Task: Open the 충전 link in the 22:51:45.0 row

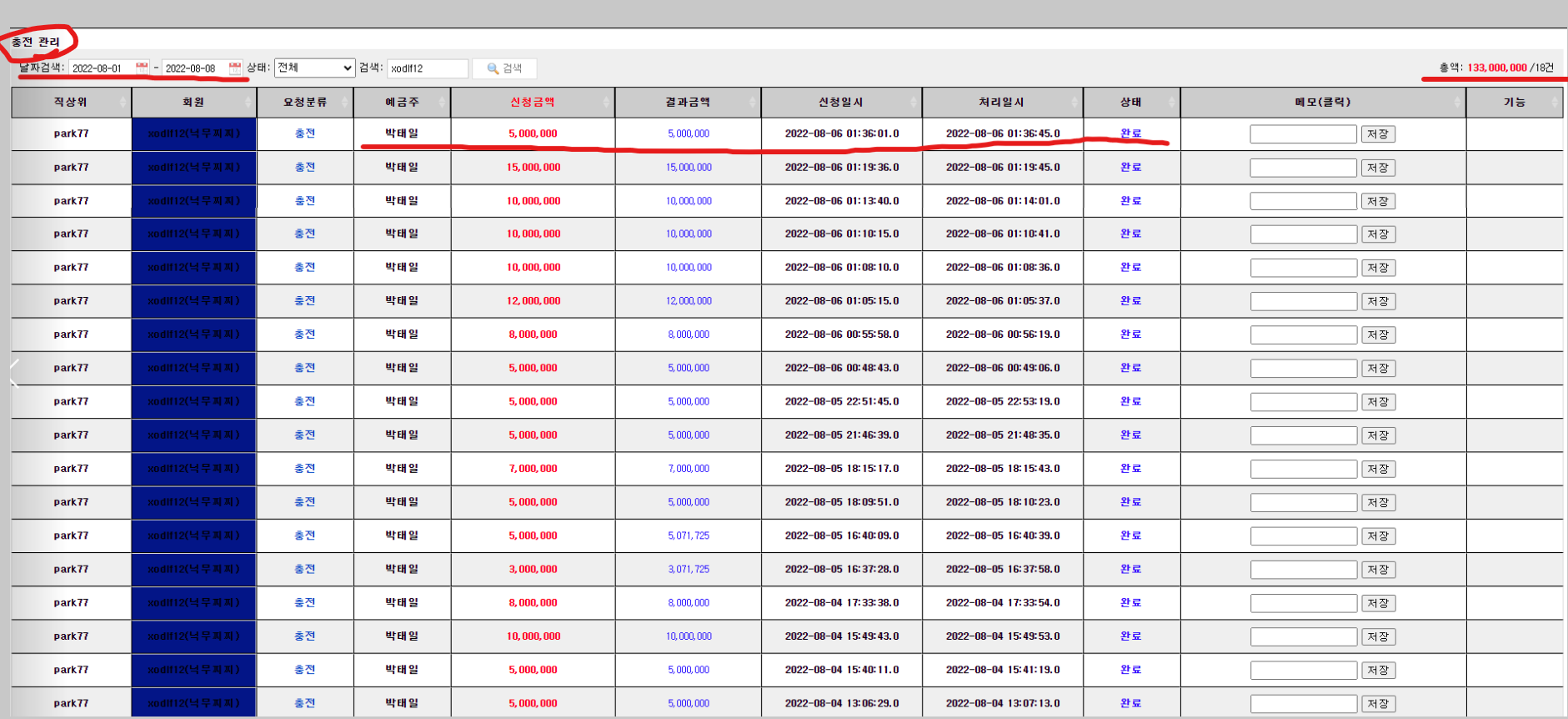Action: click(x=305, y=401)
